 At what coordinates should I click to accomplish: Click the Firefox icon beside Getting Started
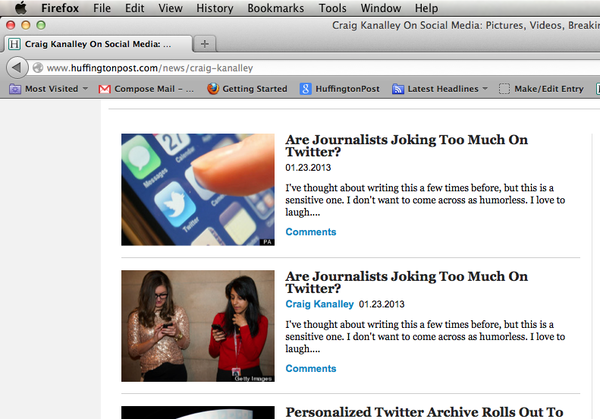(213, 89)
